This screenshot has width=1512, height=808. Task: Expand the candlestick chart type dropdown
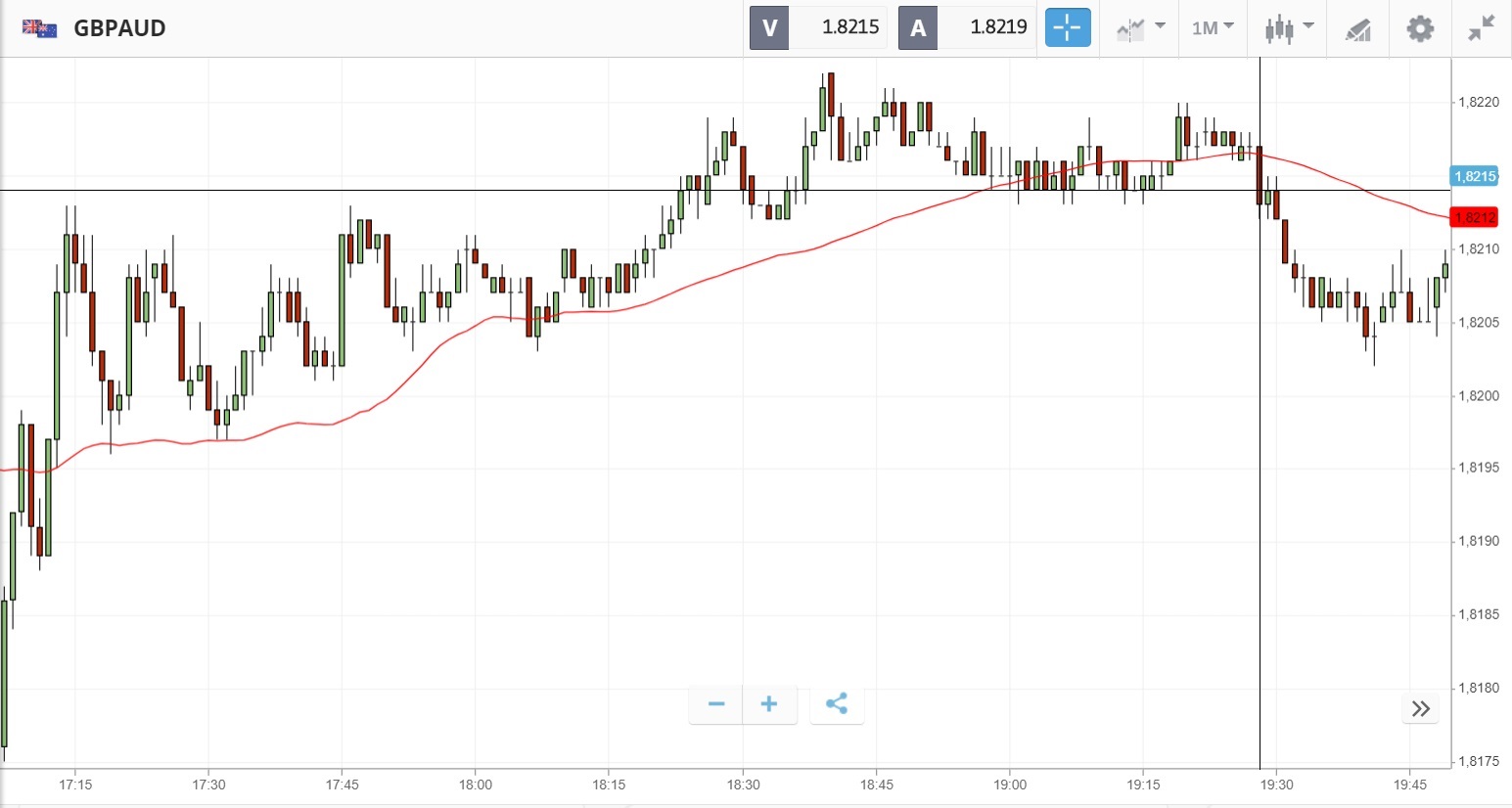[x=1289, y=27]
